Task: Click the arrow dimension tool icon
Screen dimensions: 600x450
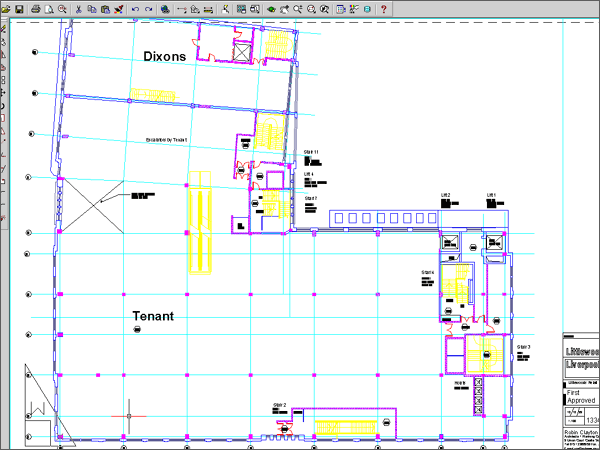Action: (x=182, y=9)
